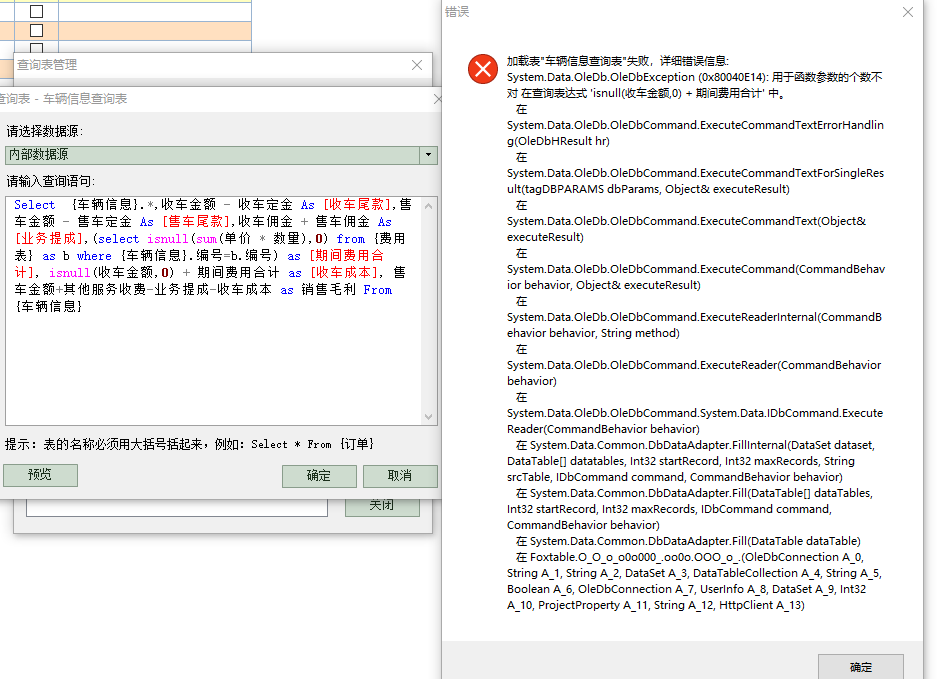Open the 内部数据源 data source dropdown arrow

[x=429, y=155]
